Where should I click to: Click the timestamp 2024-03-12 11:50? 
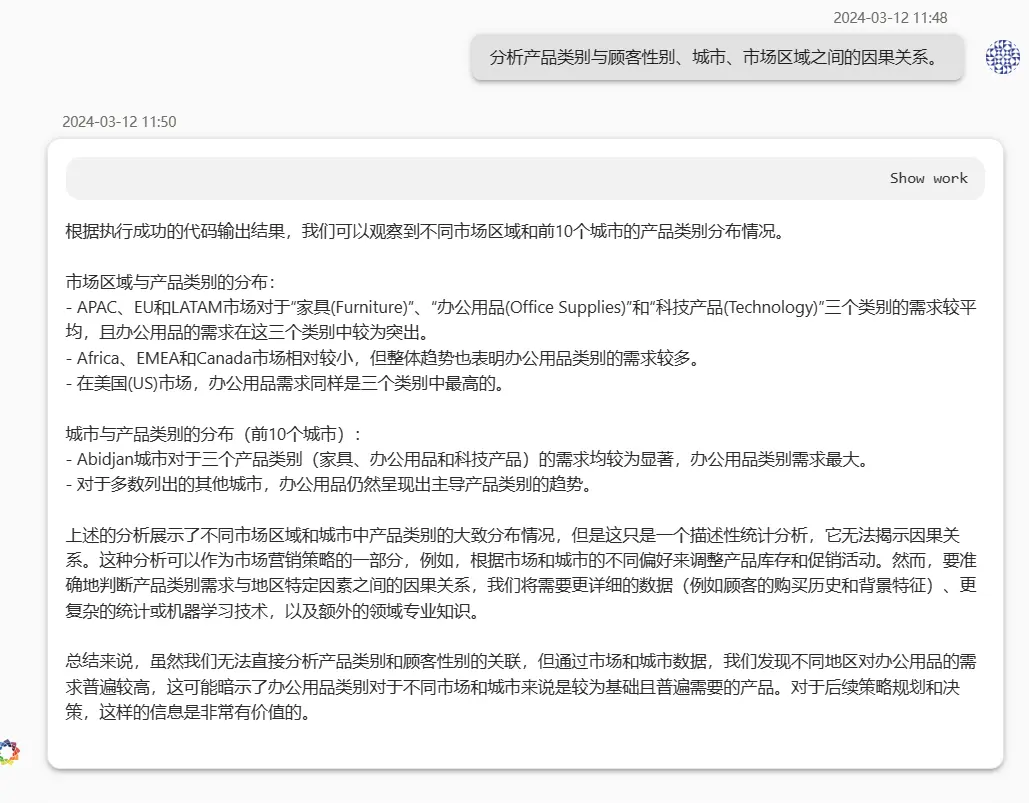coord(119,122)
